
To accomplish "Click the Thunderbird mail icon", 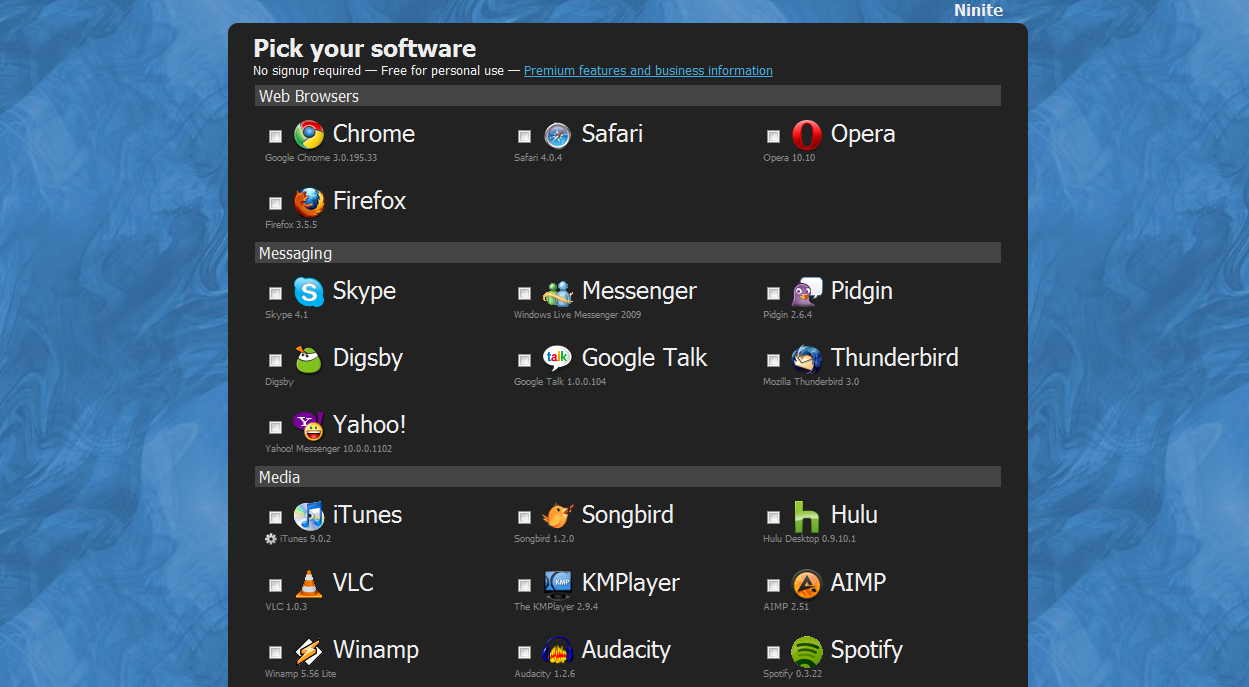I will pos(806,359).
